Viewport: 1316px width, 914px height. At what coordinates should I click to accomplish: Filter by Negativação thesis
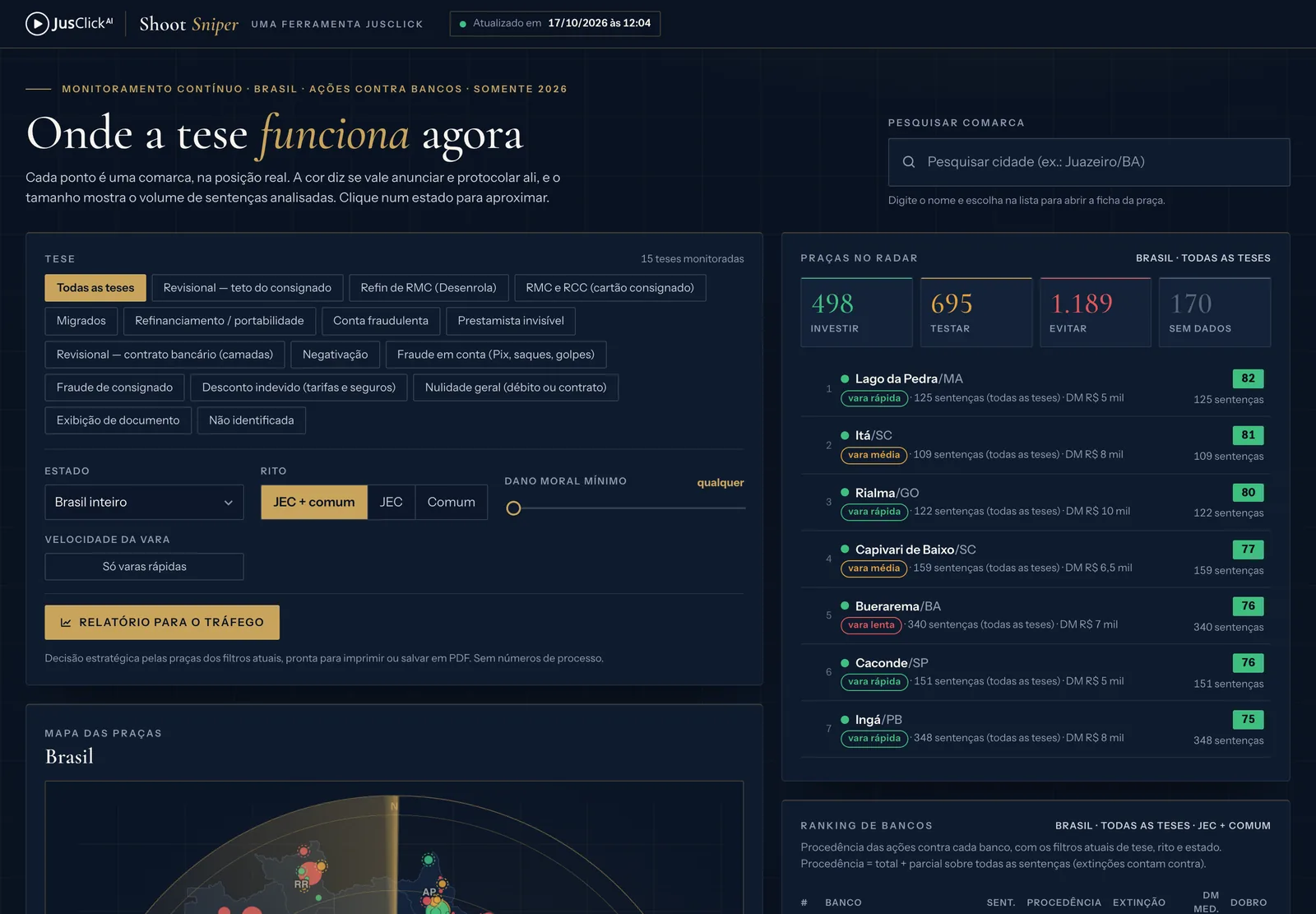pos(336,355)
